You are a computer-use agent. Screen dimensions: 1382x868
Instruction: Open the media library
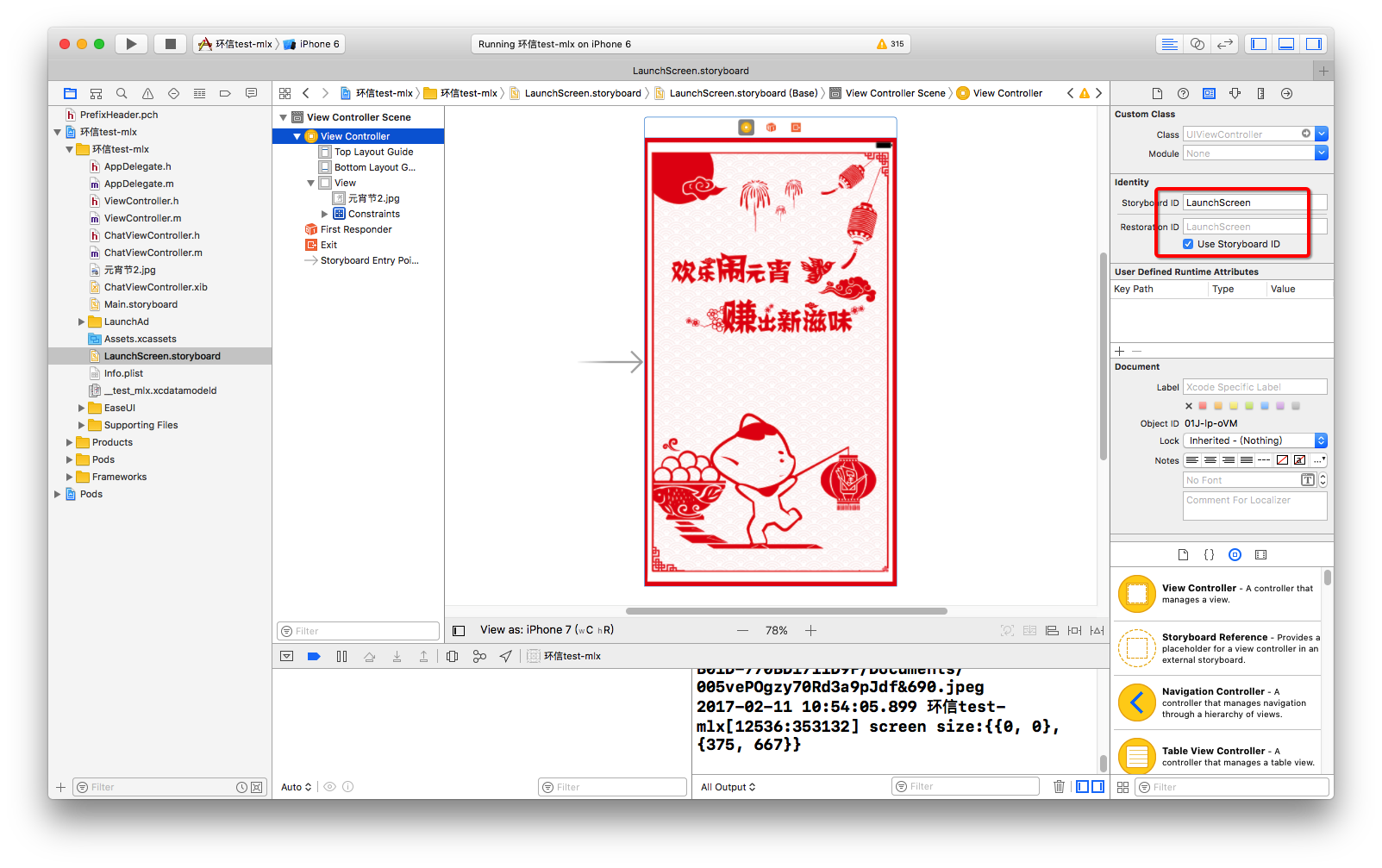(x=1260, y=555)
